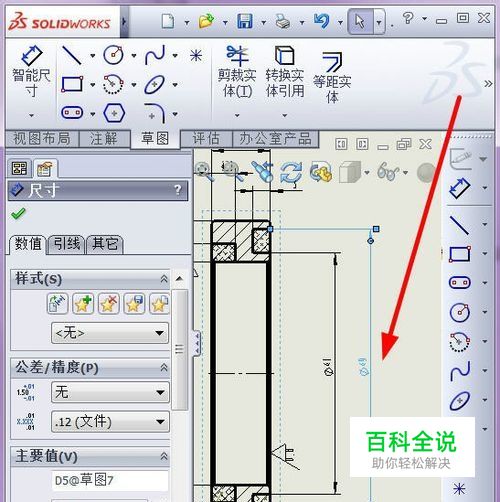The image size is (500, 502).
Task: Select the Ellipse tool in ribbon
Action: click(x=155, y=84)
